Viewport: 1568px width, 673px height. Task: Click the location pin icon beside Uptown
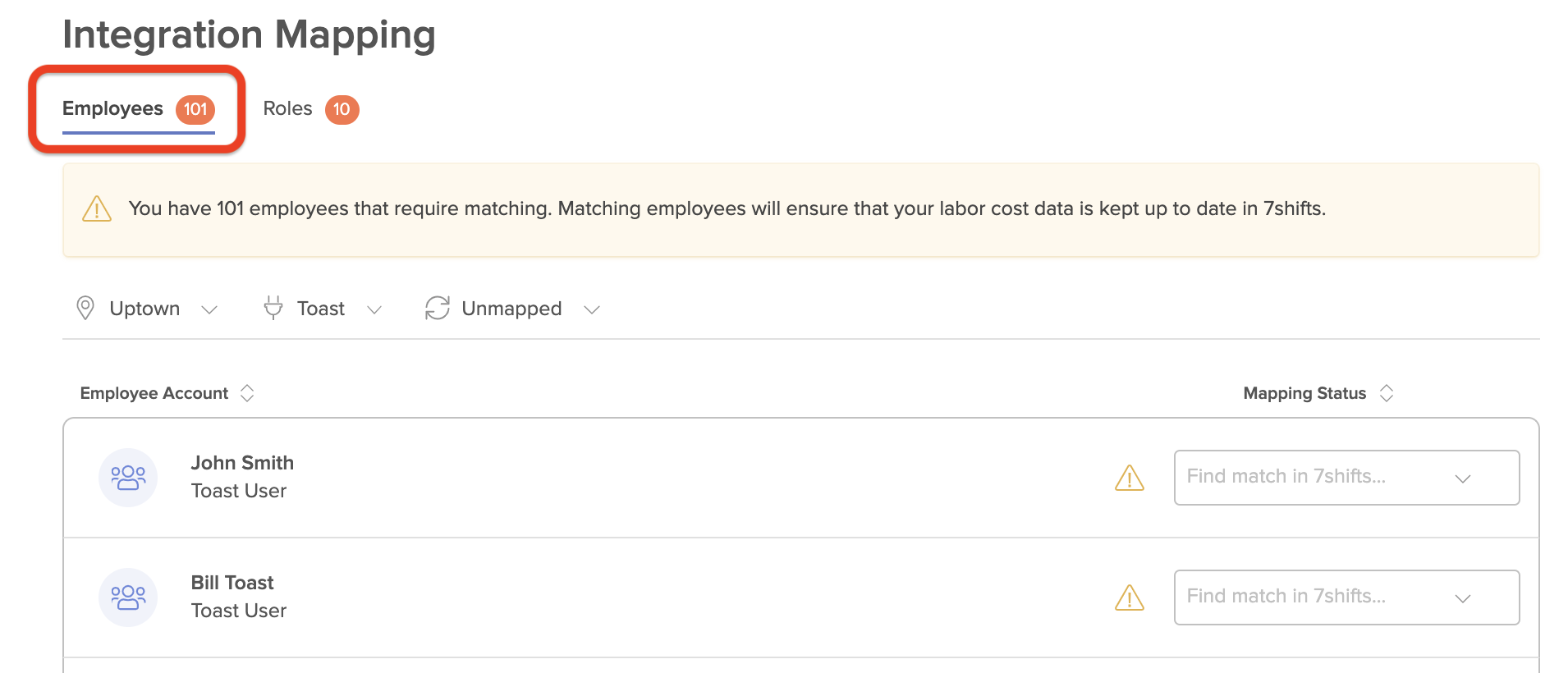(x=85, y=308)
